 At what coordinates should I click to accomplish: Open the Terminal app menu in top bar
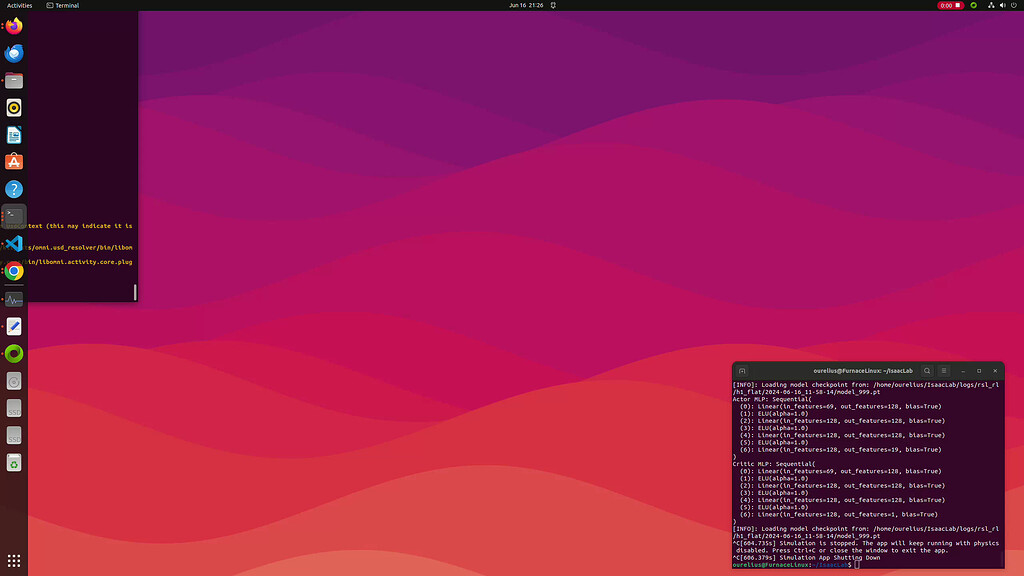(62, 5)
